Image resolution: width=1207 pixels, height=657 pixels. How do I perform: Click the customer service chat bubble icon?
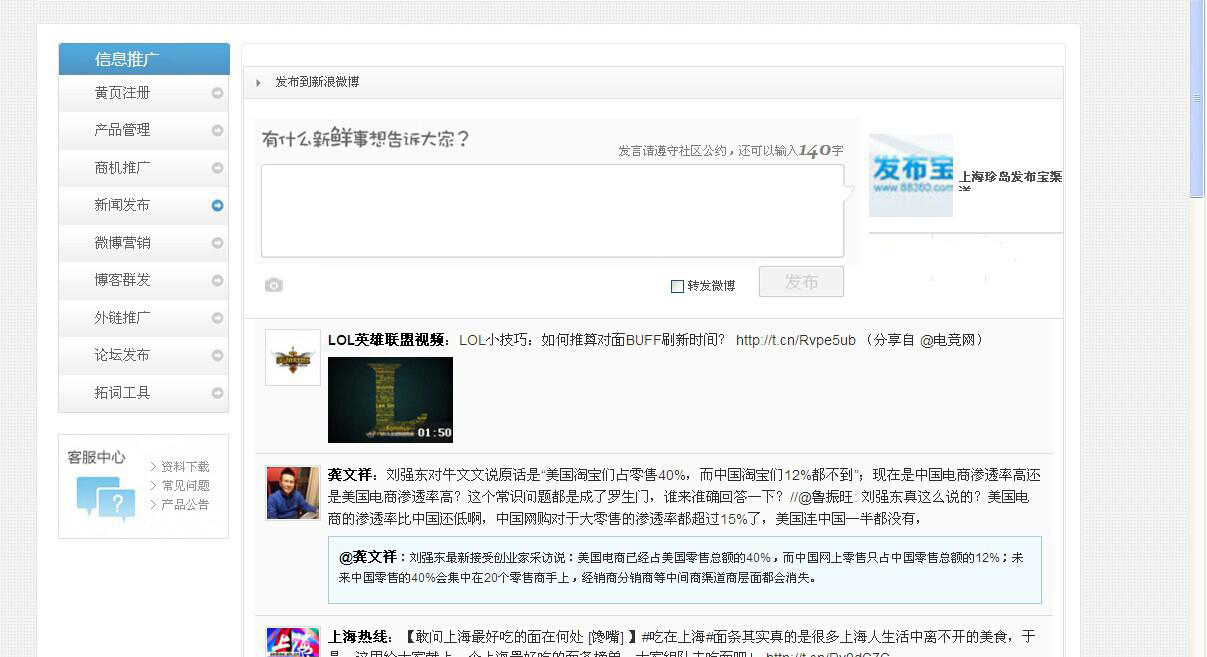click(105, 497)
